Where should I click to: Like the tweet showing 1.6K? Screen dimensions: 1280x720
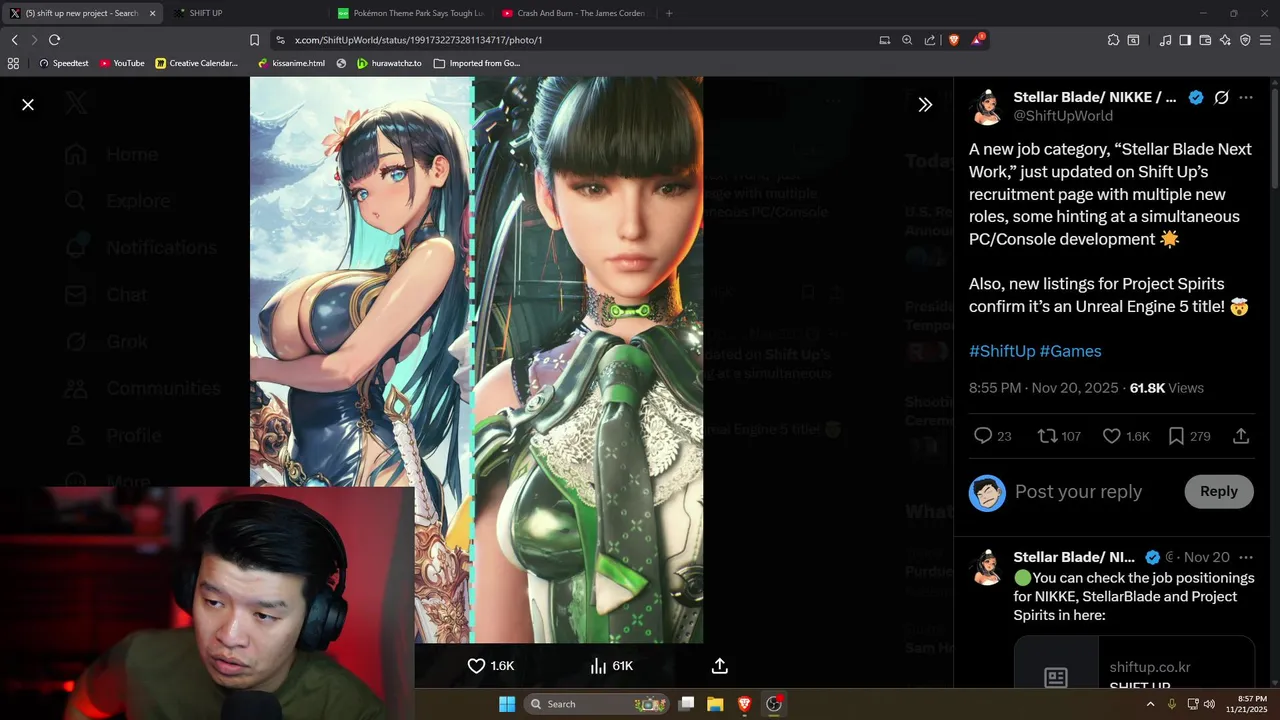[1126, 436]
